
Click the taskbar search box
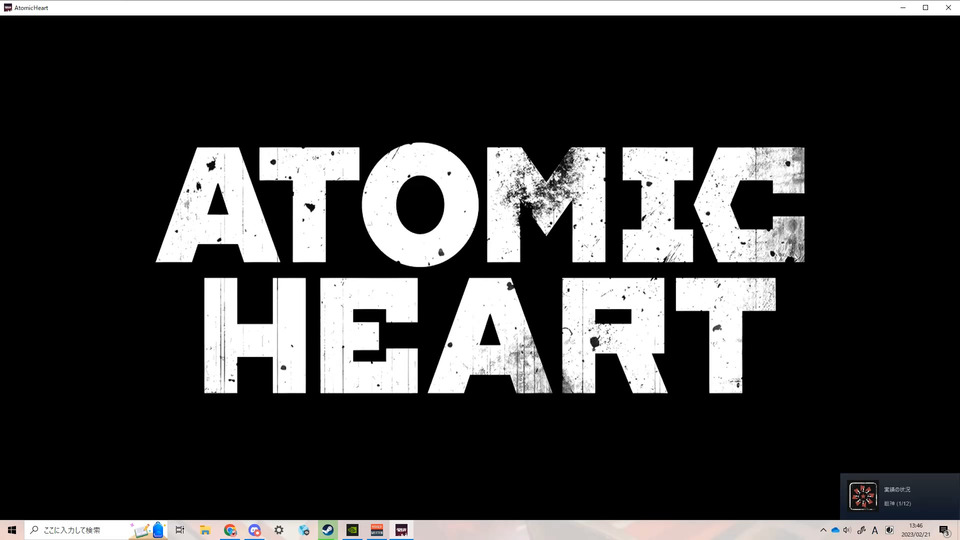point(96,530)
